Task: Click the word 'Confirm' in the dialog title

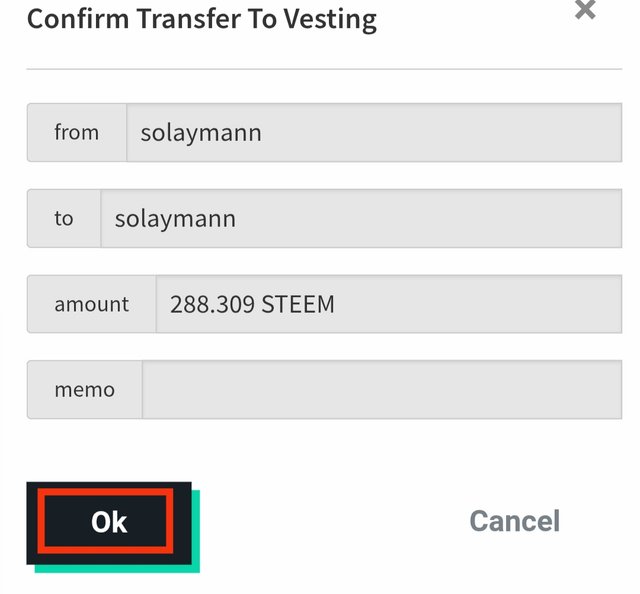Action: [74, 19]
